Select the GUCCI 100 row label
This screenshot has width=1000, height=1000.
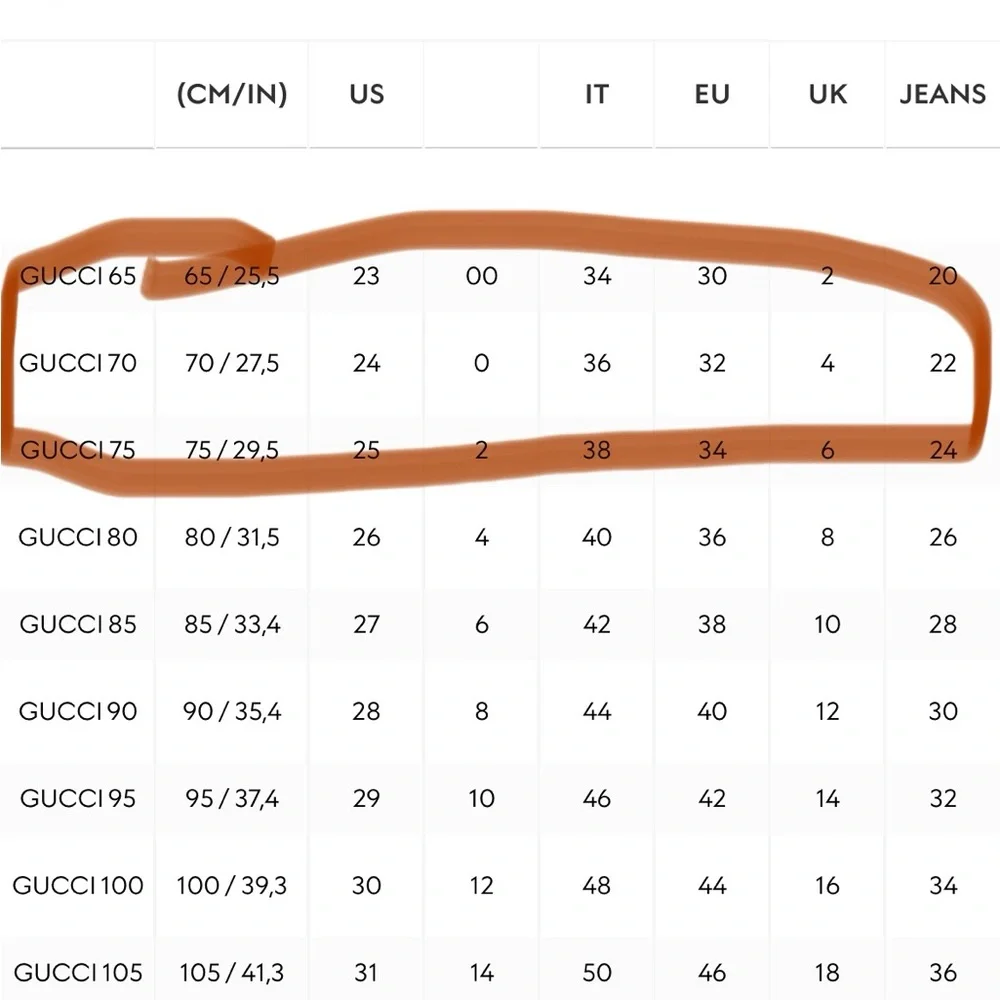(x=77, y=885)
